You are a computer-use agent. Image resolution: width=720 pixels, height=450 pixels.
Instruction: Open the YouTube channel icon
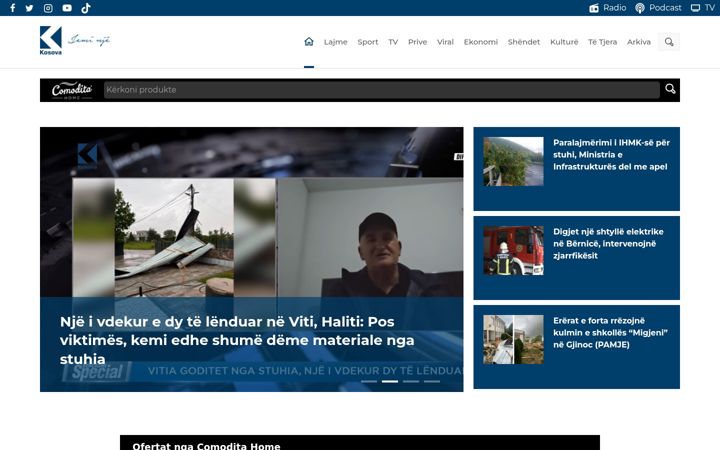point(67,8)
